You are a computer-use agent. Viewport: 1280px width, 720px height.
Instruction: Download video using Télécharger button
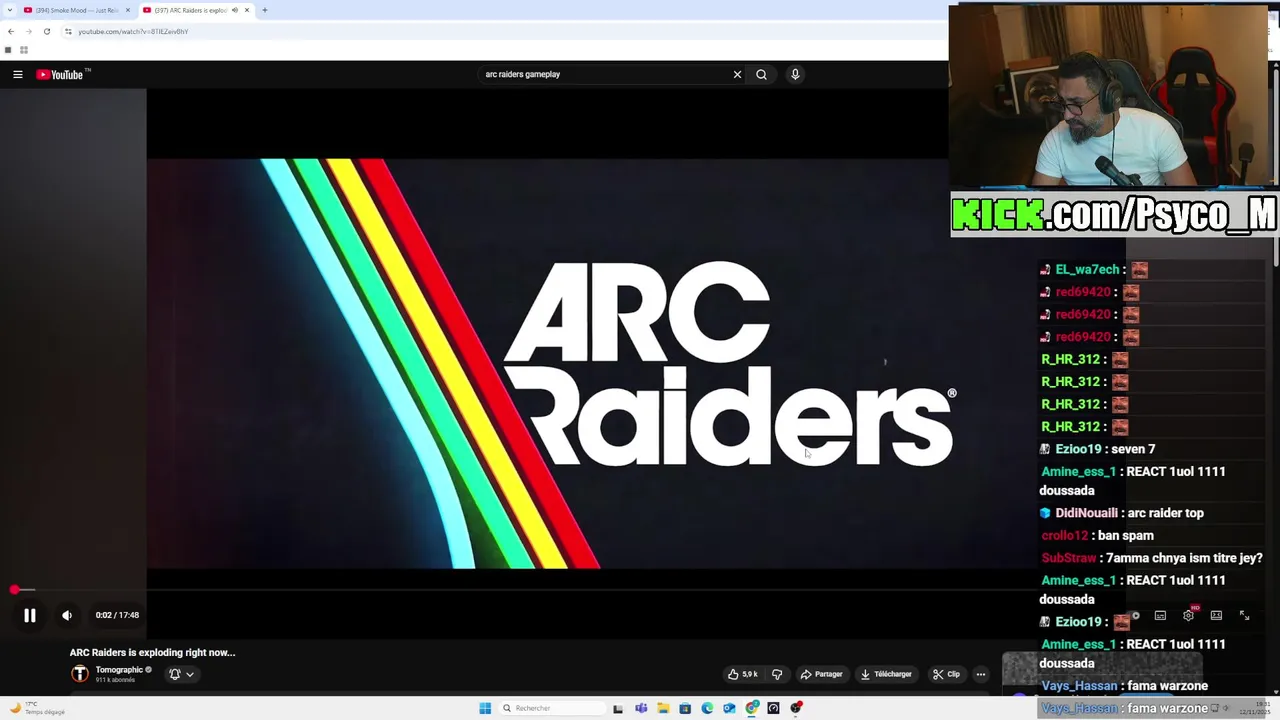coord(887,674)
